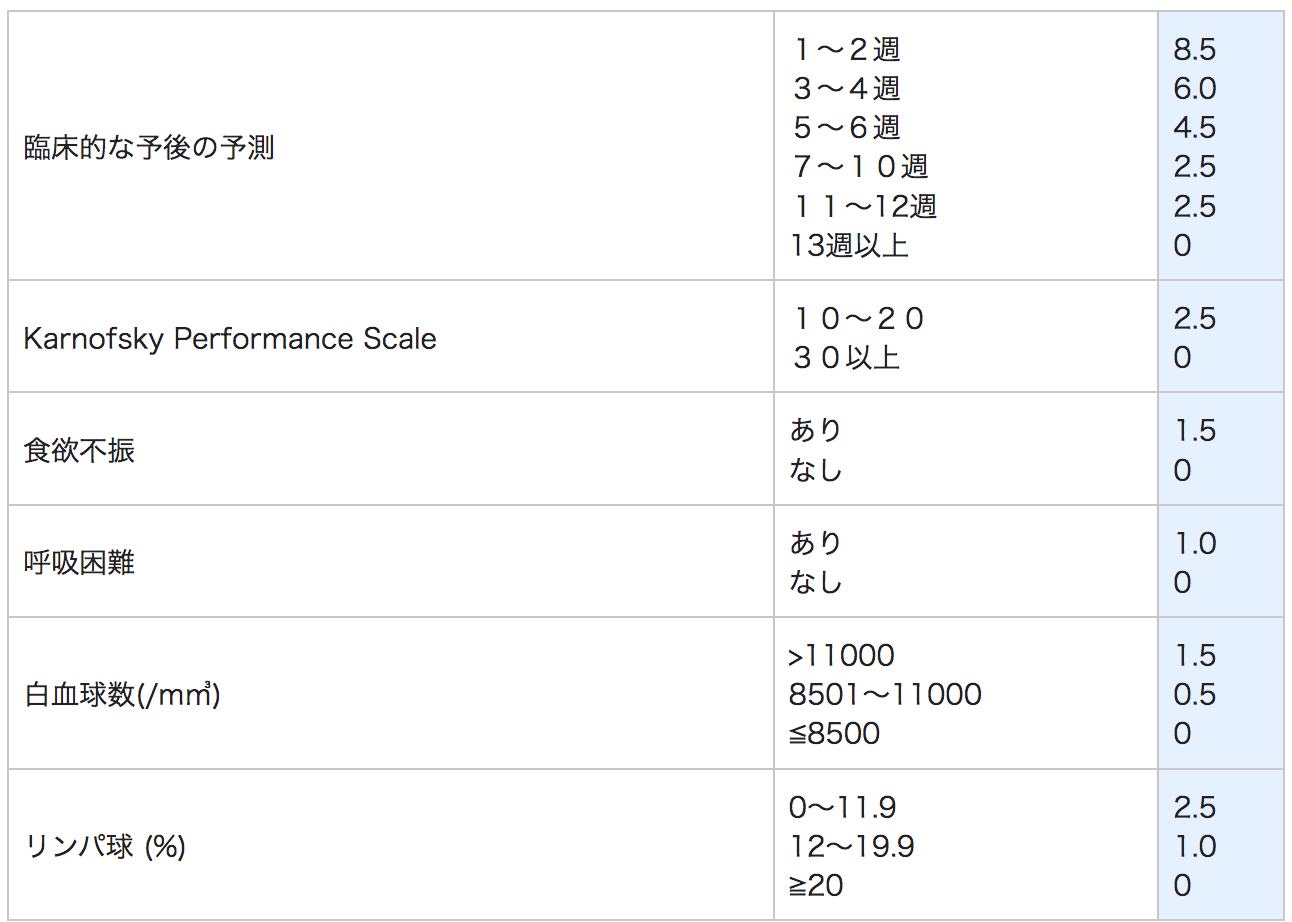The height and width of the screenshot is (922, 1292).
Task: Click the 白血球数(/mm³) row label
Action: (x=122, y=695)
